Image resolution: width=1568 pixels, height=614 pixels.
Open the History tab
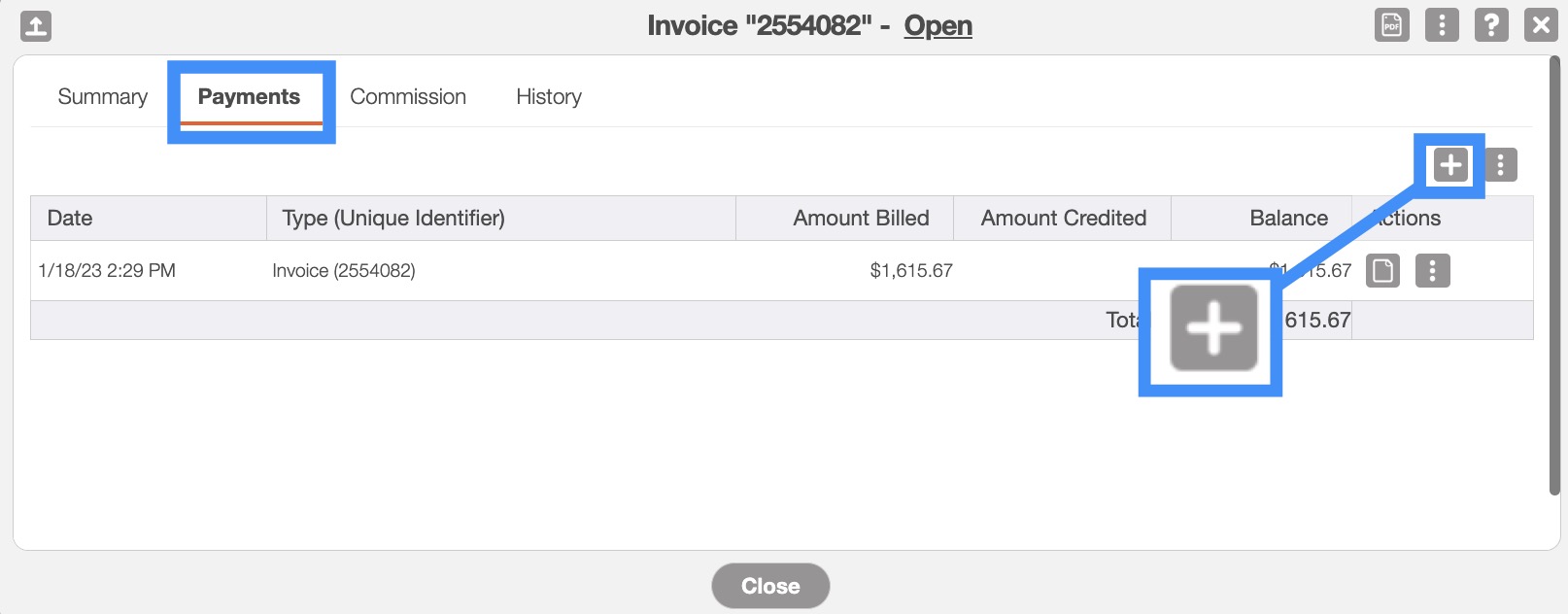(549, 97)
